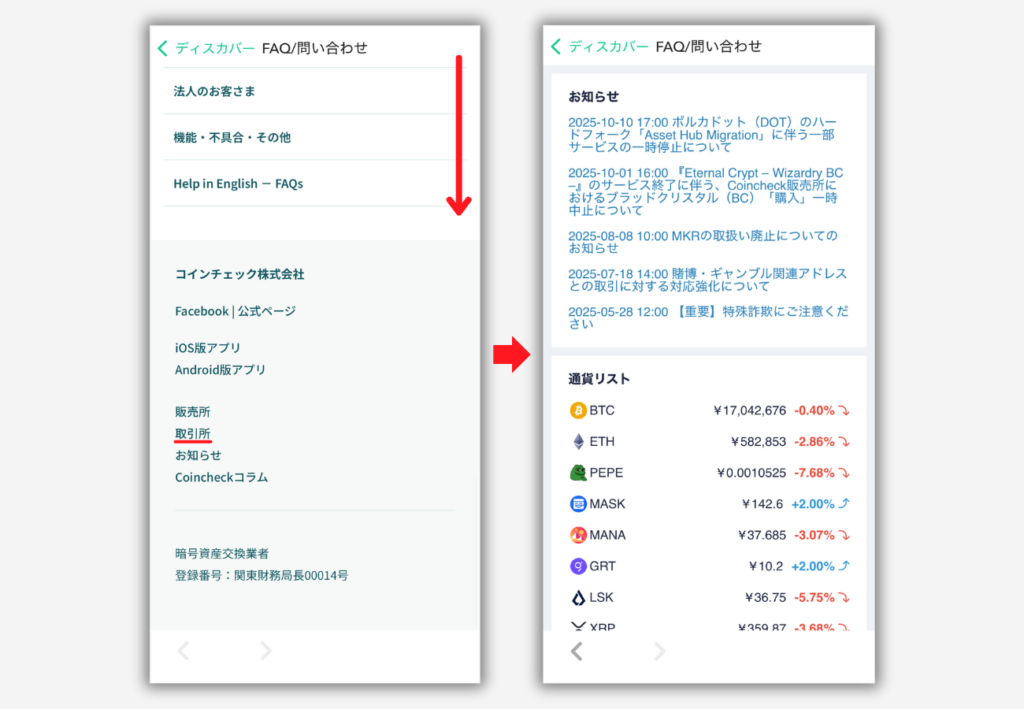Open the MKR取扱い廃止 announcement
This screenshot has height=709, width=1024.
(702, 241)
